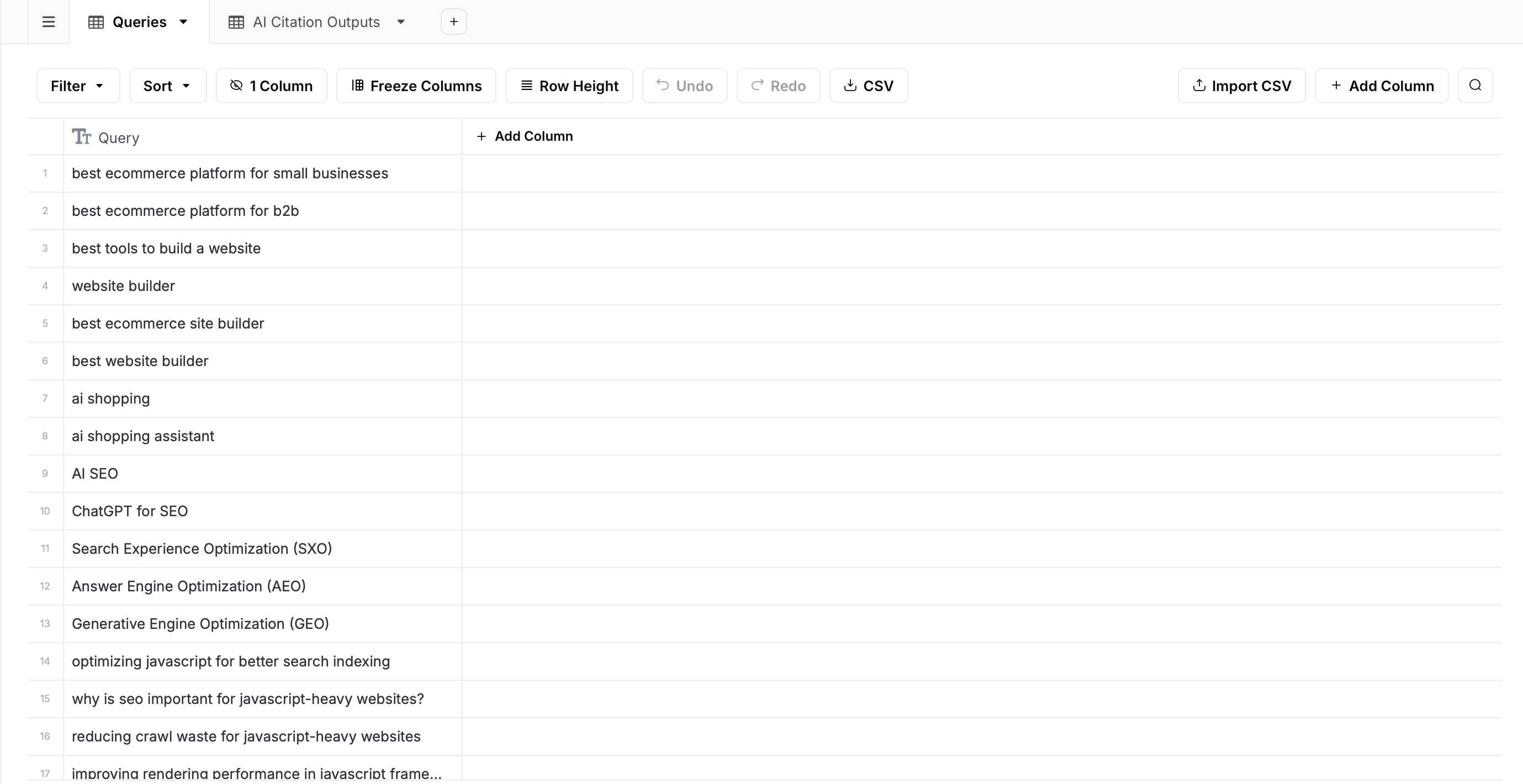Switch to the Queries tab
This screenshot has width=1523, height=784.
coord(136,22)
